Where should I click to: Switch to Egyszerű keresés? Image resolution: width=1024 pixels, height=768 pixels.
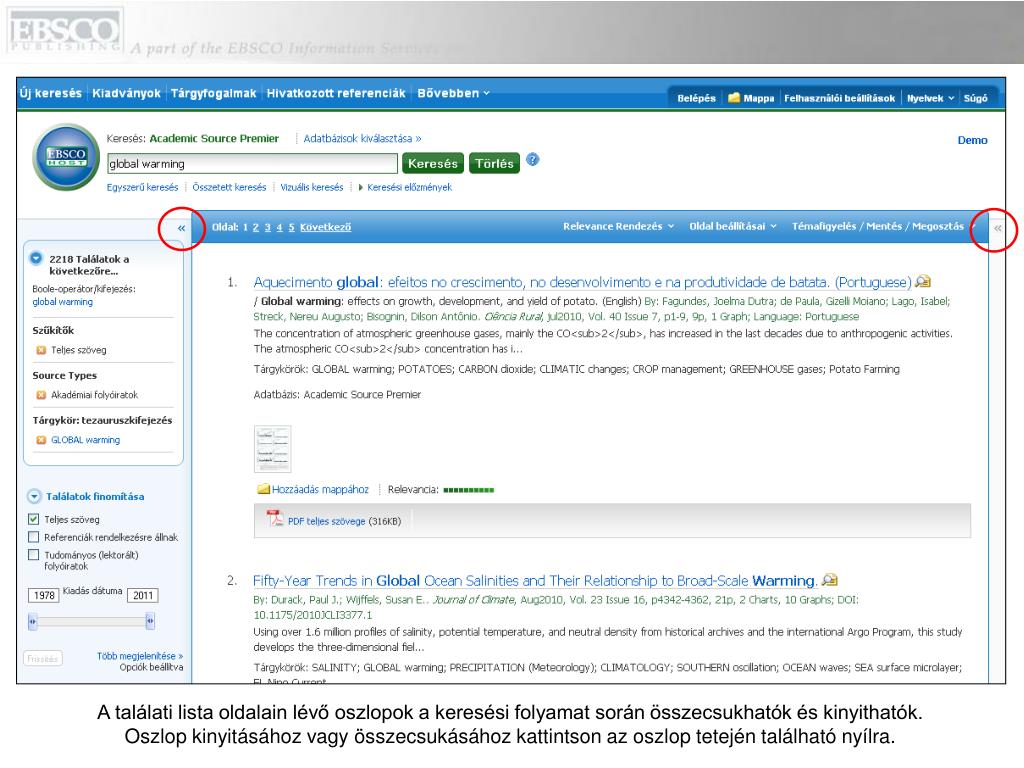(x=142, y=187)
